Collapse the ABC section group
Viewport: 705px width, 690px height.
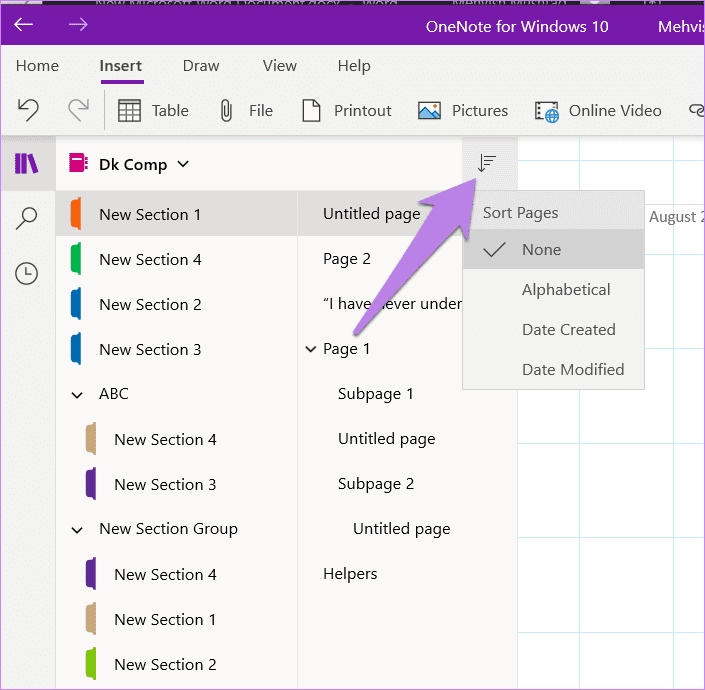[x=77, y=395]
